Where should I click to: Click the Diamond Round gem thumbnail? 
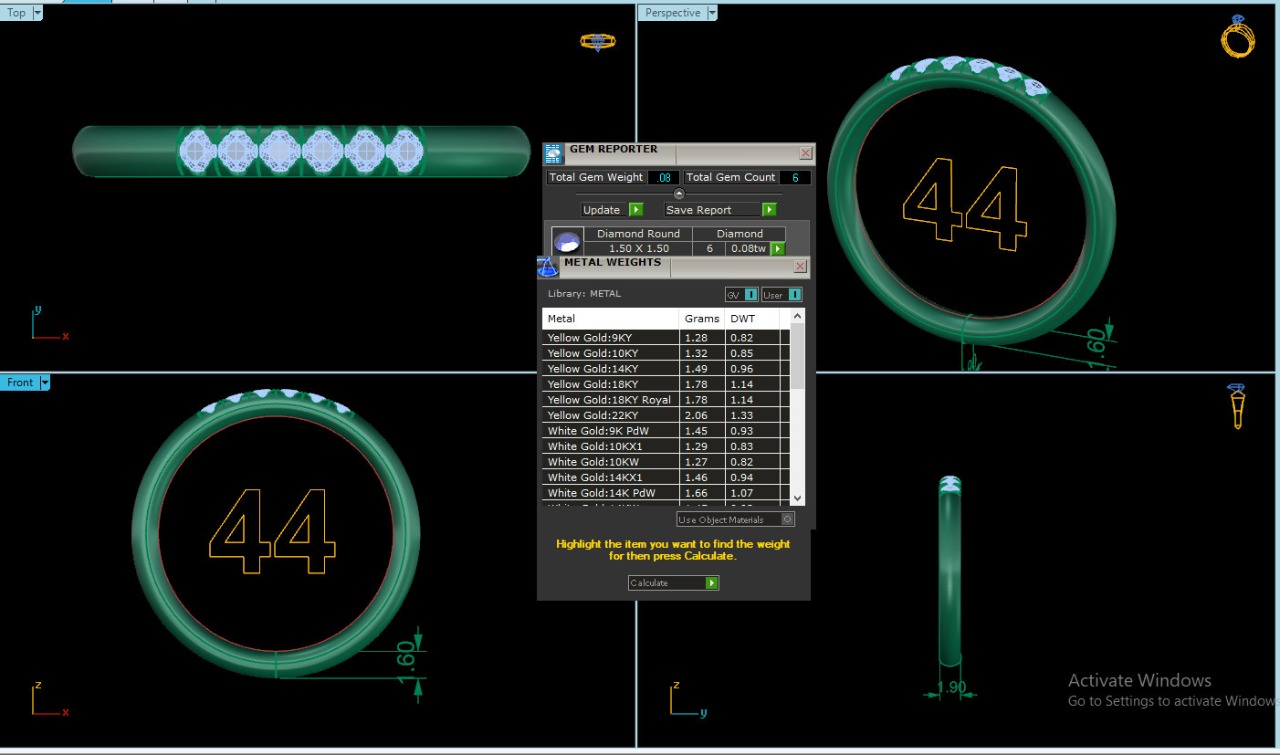click(x=567, y=242)
